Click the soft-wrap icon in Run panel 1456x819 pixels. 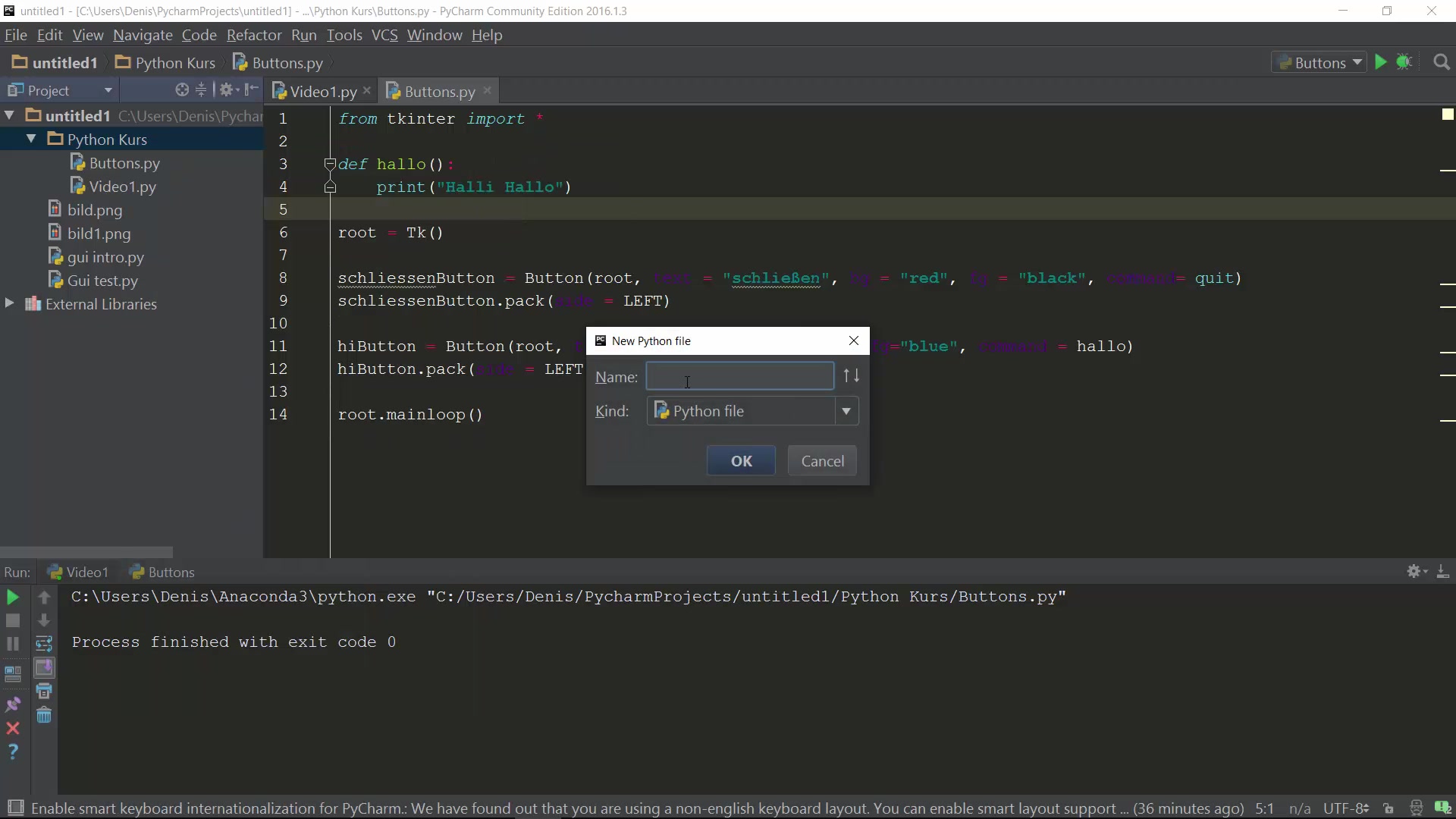point(44,644)
